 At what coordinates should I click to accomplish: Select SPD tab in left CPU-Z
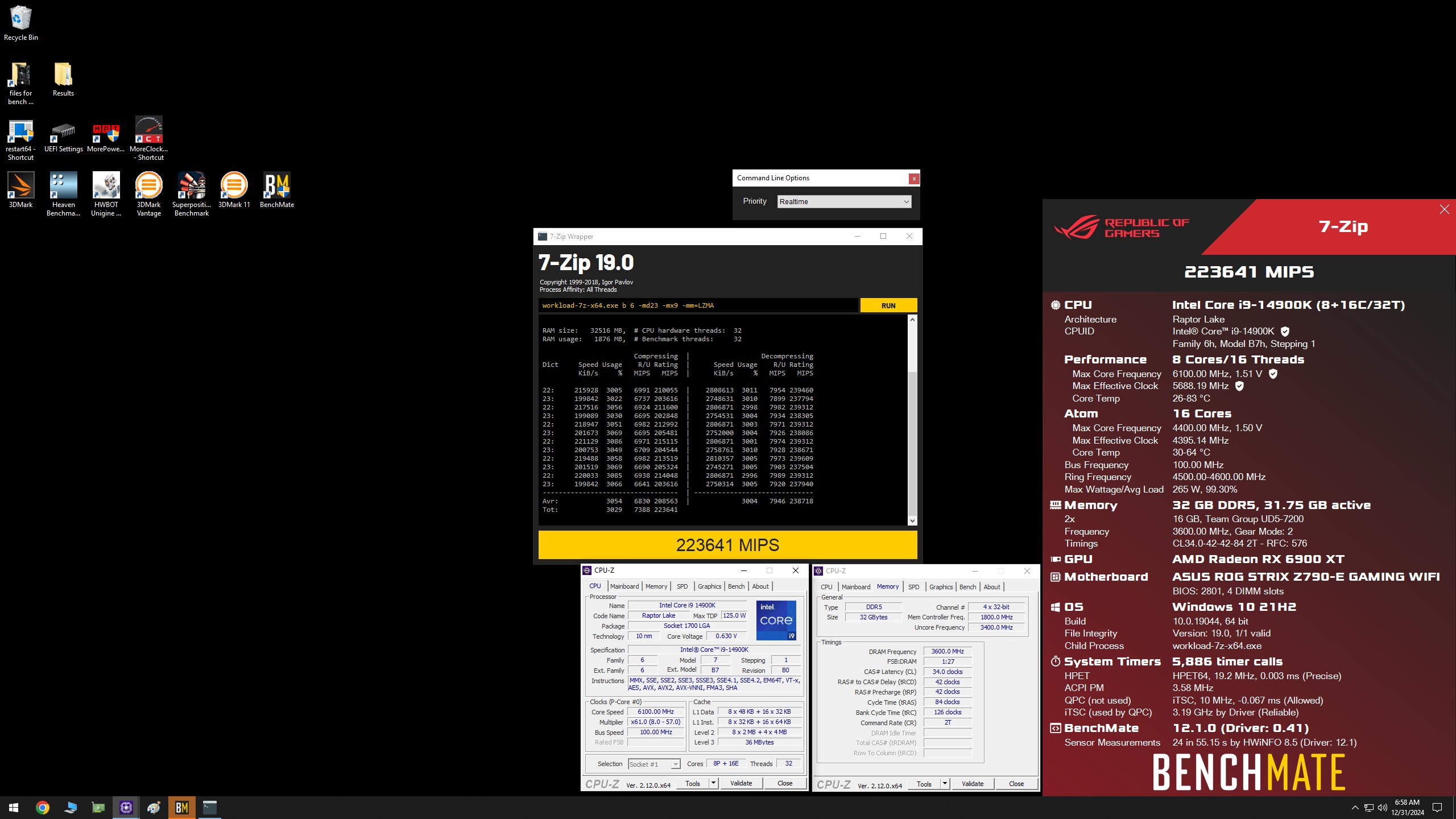(682, 586)
